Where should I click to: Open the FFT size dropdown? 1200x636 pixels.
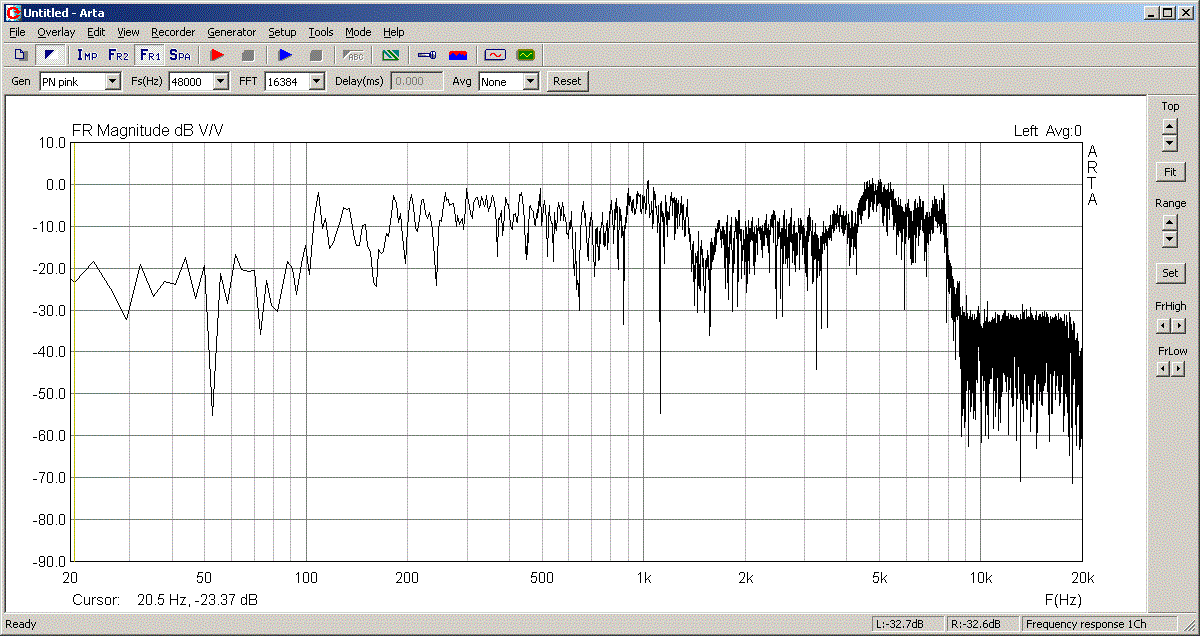(x=317, y=82)
